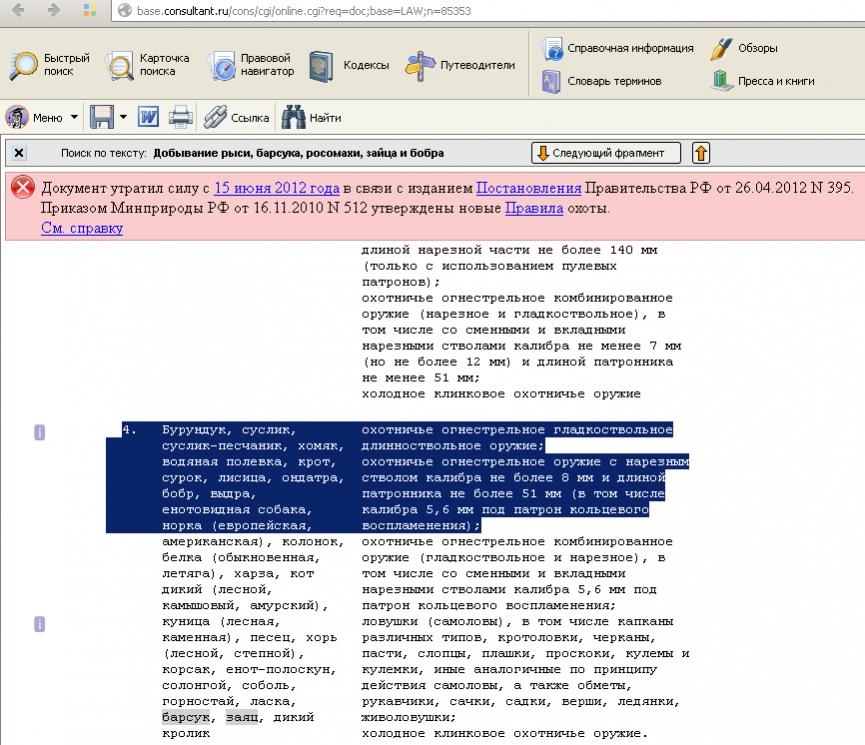This screenshot has width=865, height=745.
Task: Open Карточка поиска search card
Action: 147,65
